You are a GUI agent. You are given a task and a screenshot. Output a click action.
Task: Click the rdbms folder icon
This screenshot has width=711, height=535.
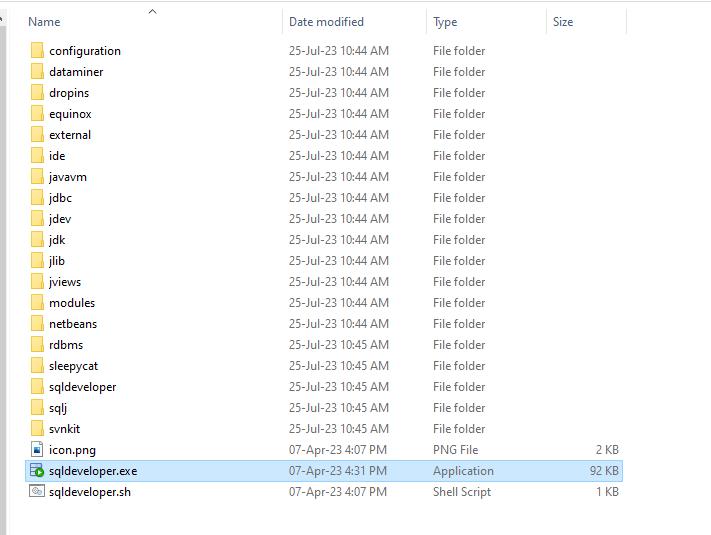(x=37, y=345)
